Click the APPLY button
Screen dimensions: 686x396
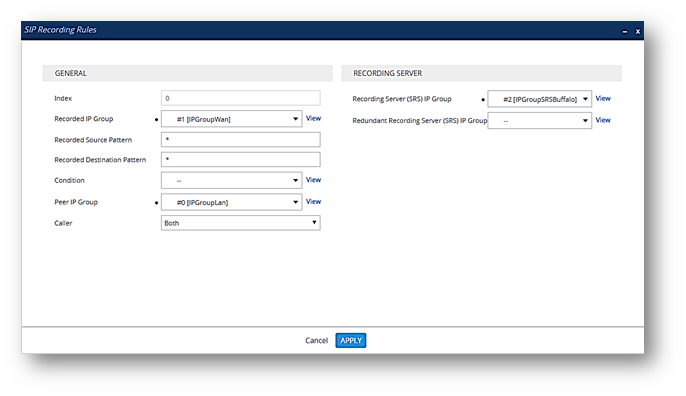tap(351, 340)
